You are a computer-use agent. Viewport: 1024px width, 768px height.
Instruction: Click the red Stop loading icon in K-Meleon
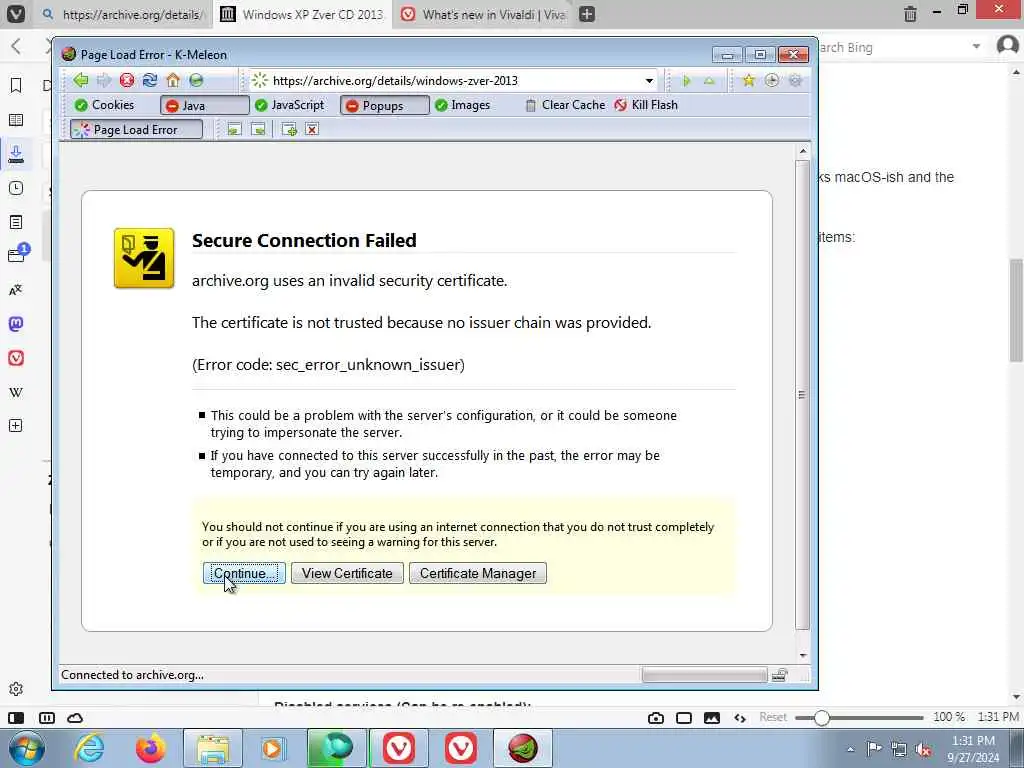click(127, 80)
